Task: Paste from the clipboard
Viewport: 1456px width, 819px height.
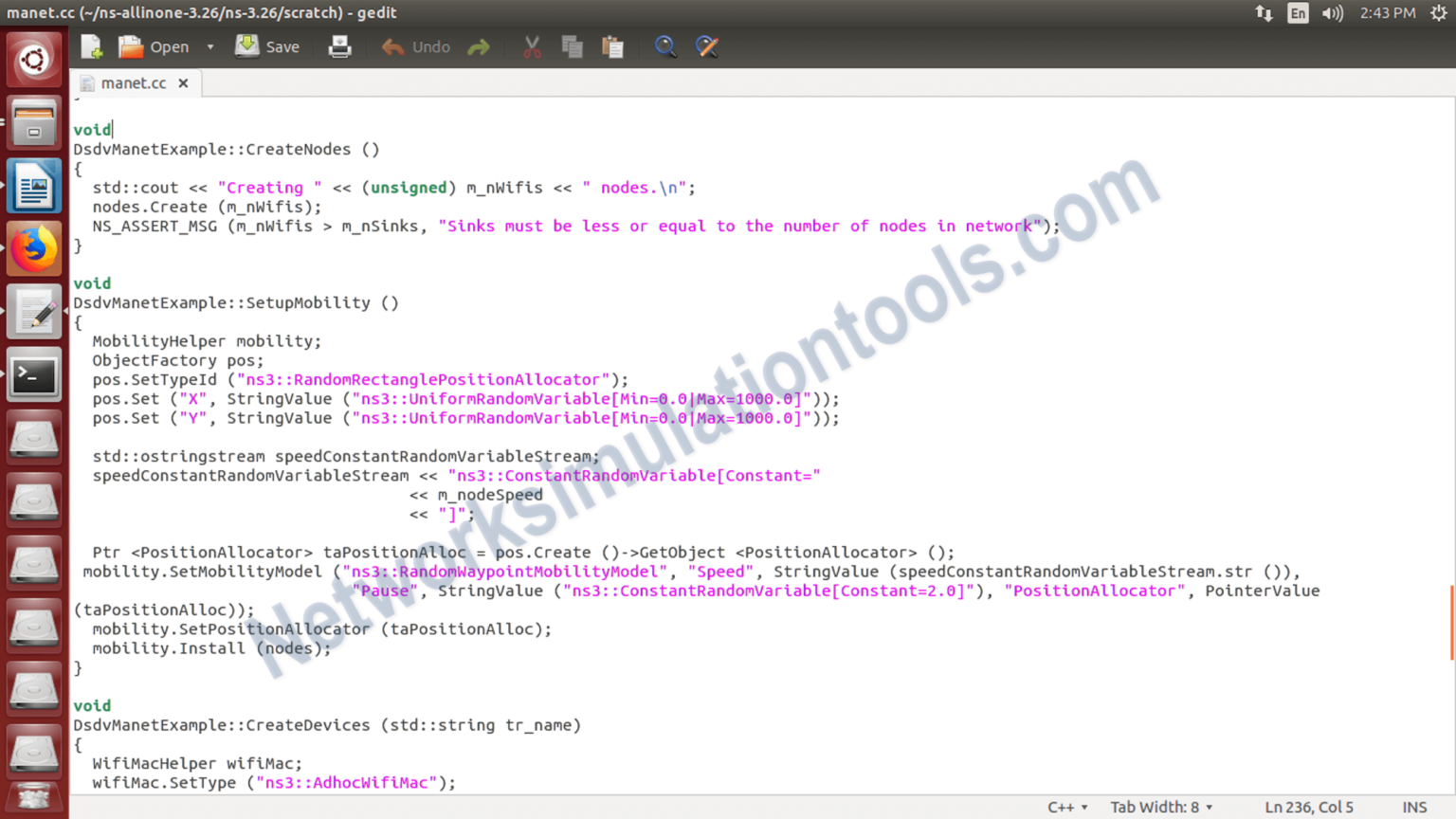Action: click(612, 45)
